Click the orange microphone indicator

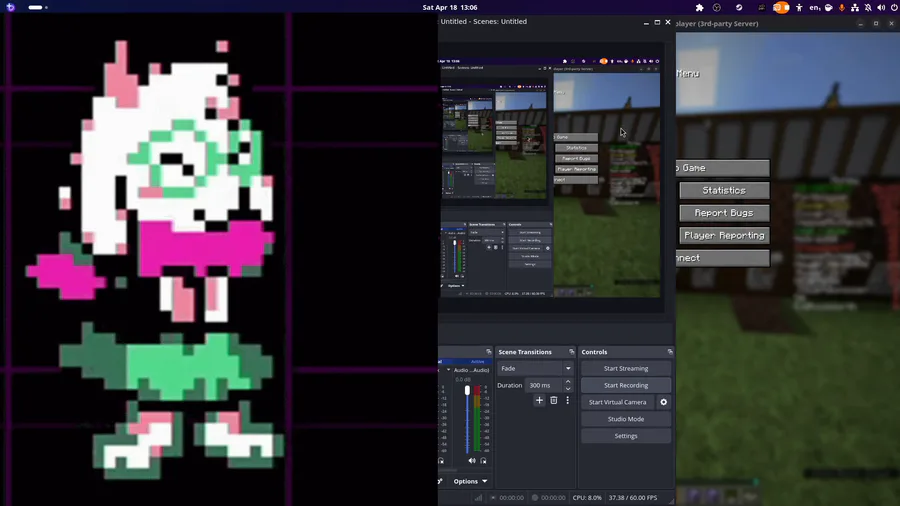tap(841, 7)
